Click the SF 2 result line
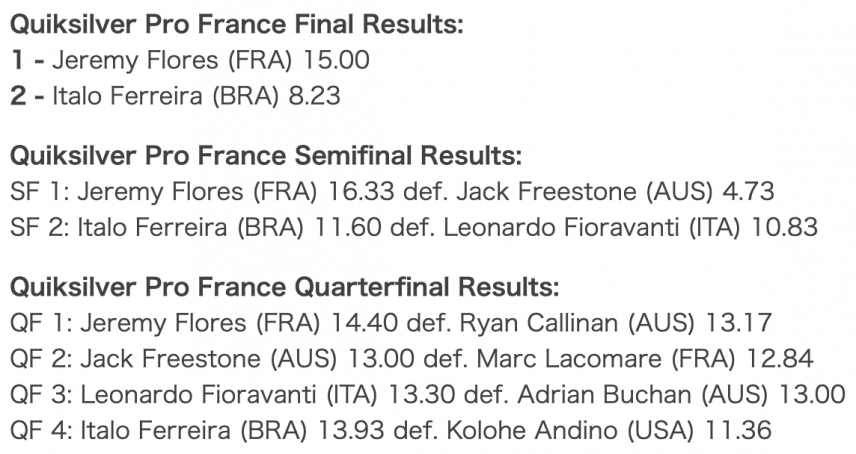Viewport: 856px width, 454px height. (x=414, y=227)
